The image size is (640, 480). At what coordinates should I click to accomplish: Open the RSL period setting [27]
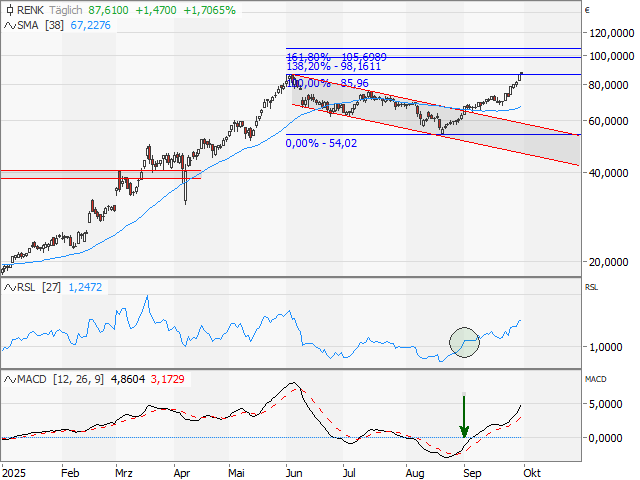(x=55, y=287)
